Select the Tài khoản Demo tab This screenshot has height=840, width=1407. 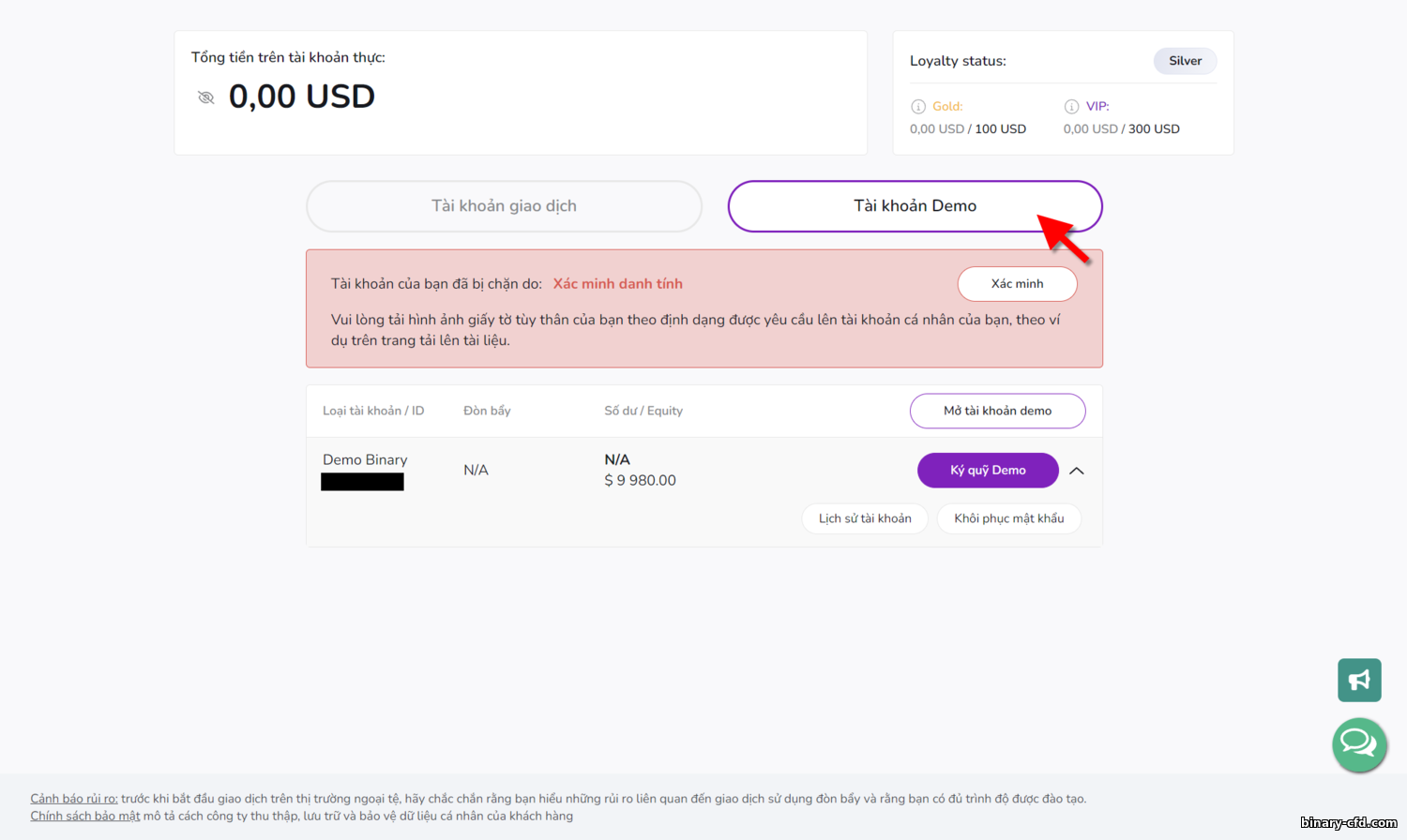pyautogui.click(x=915, y=206)
